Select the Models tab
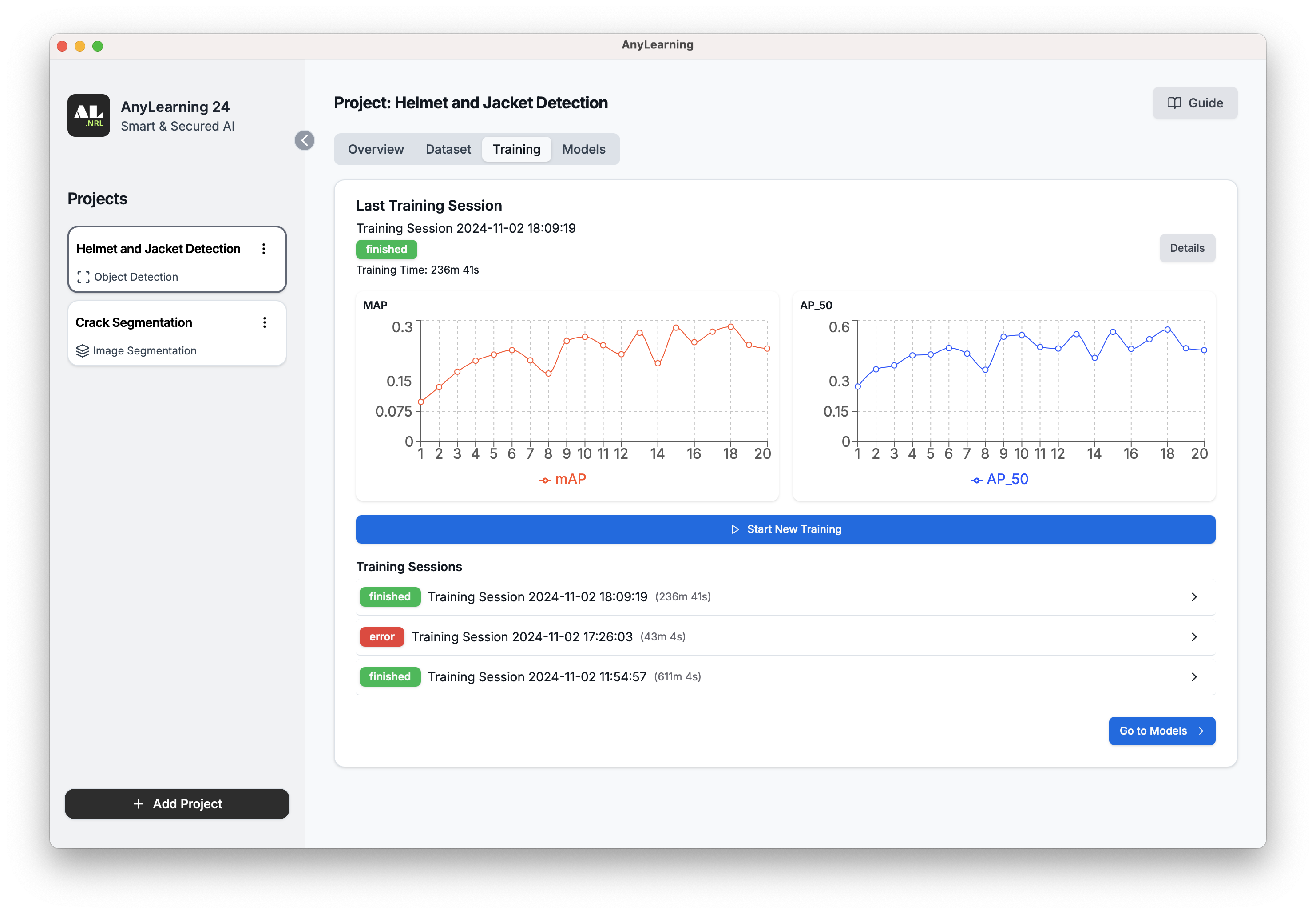 583,149
